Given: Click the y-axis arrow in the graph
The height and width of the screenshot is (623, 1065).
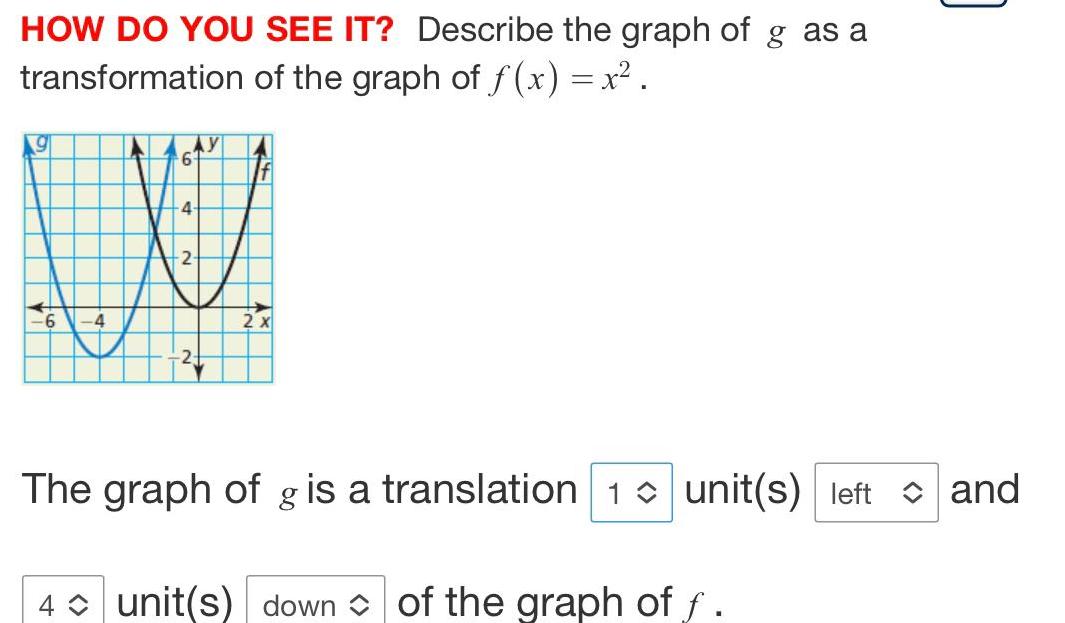Looking at the screenshot, I should 201,140.
